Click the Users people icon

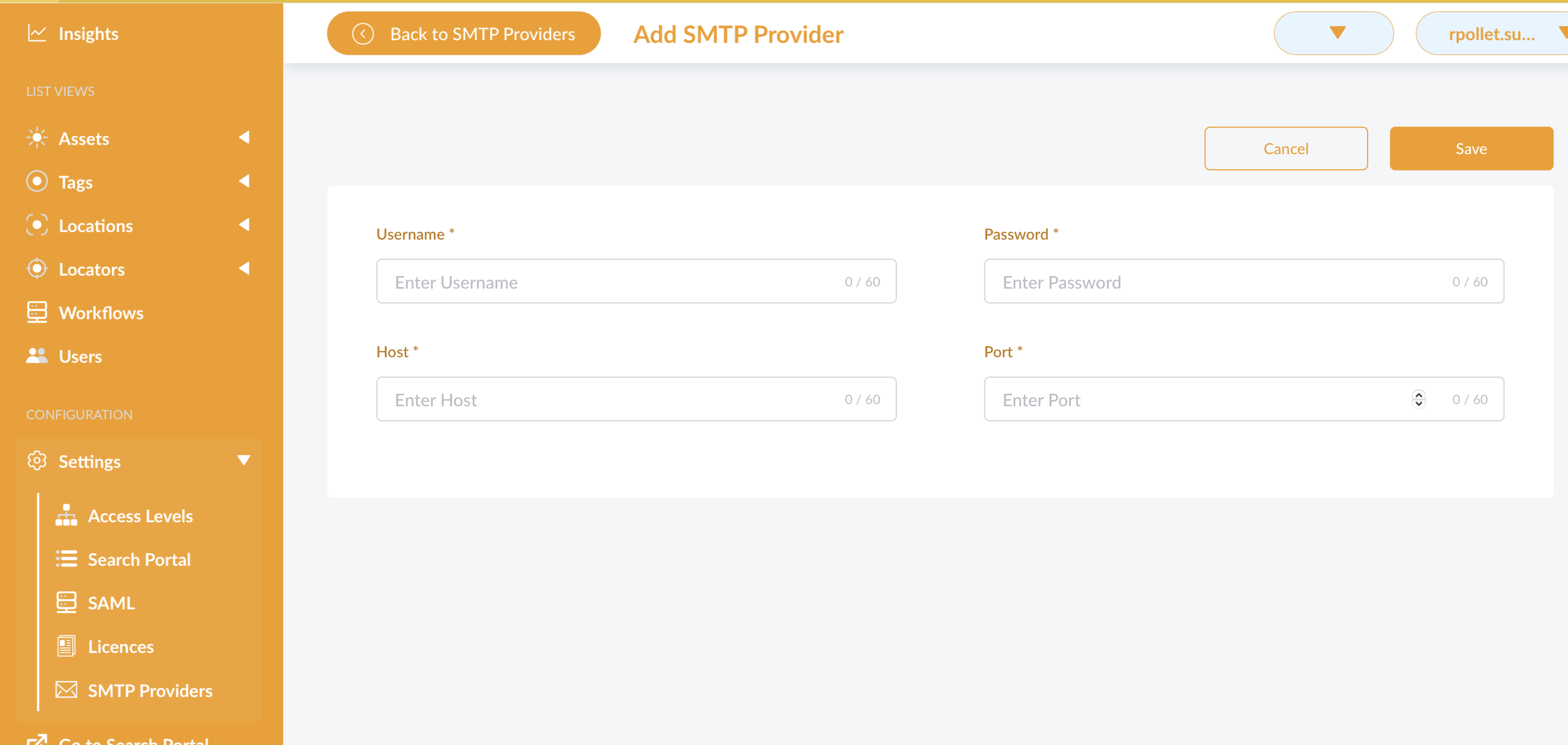(x=36, y=356)
